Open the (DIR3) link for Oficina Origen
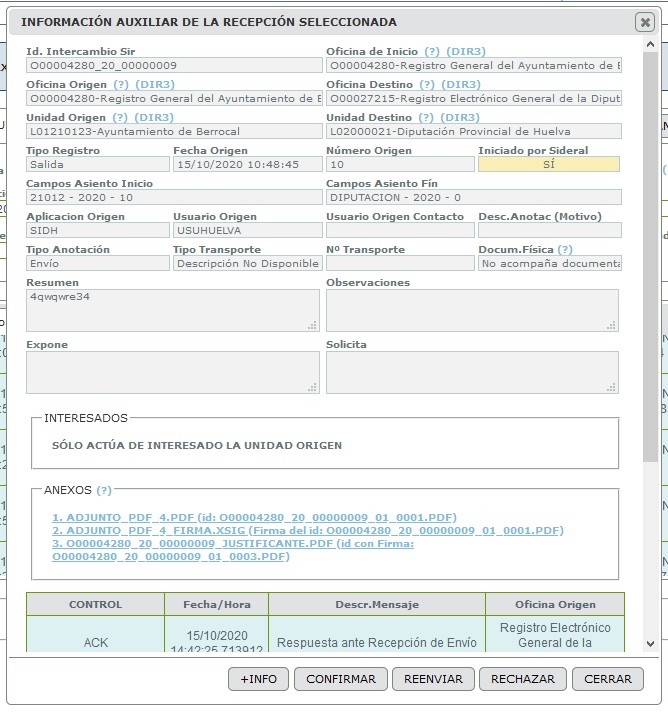This screenshot has height=712, width=668. [x=155, y=84]
